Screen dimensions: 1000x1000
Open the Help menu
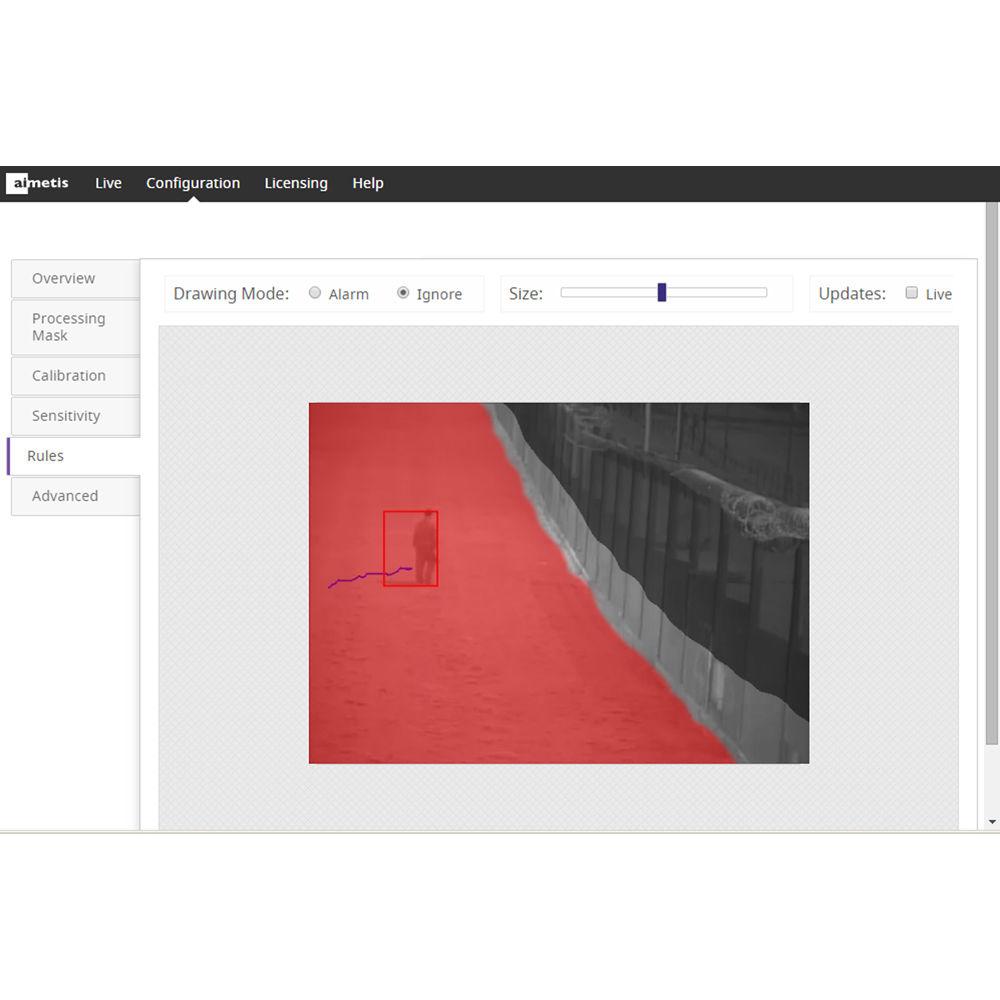click(x=368, y=183)
